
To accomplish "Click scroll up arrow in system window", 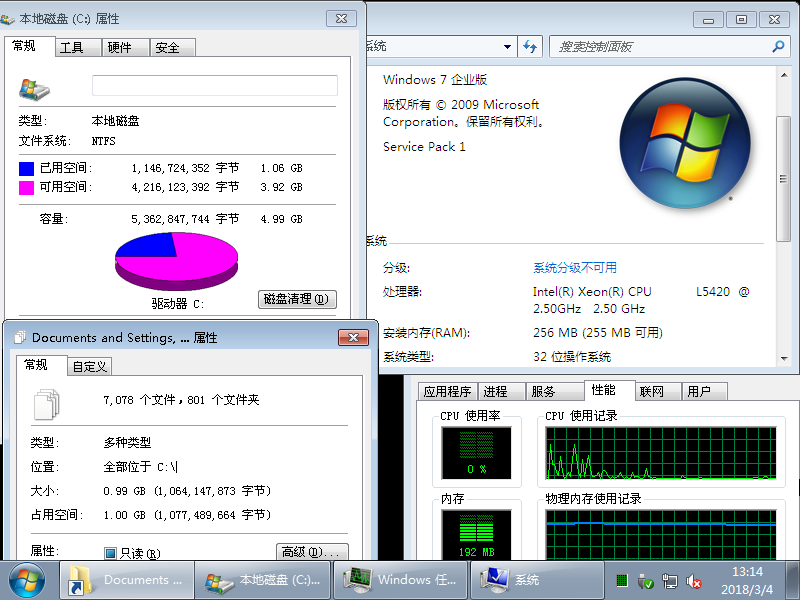I will coord(784,76).
